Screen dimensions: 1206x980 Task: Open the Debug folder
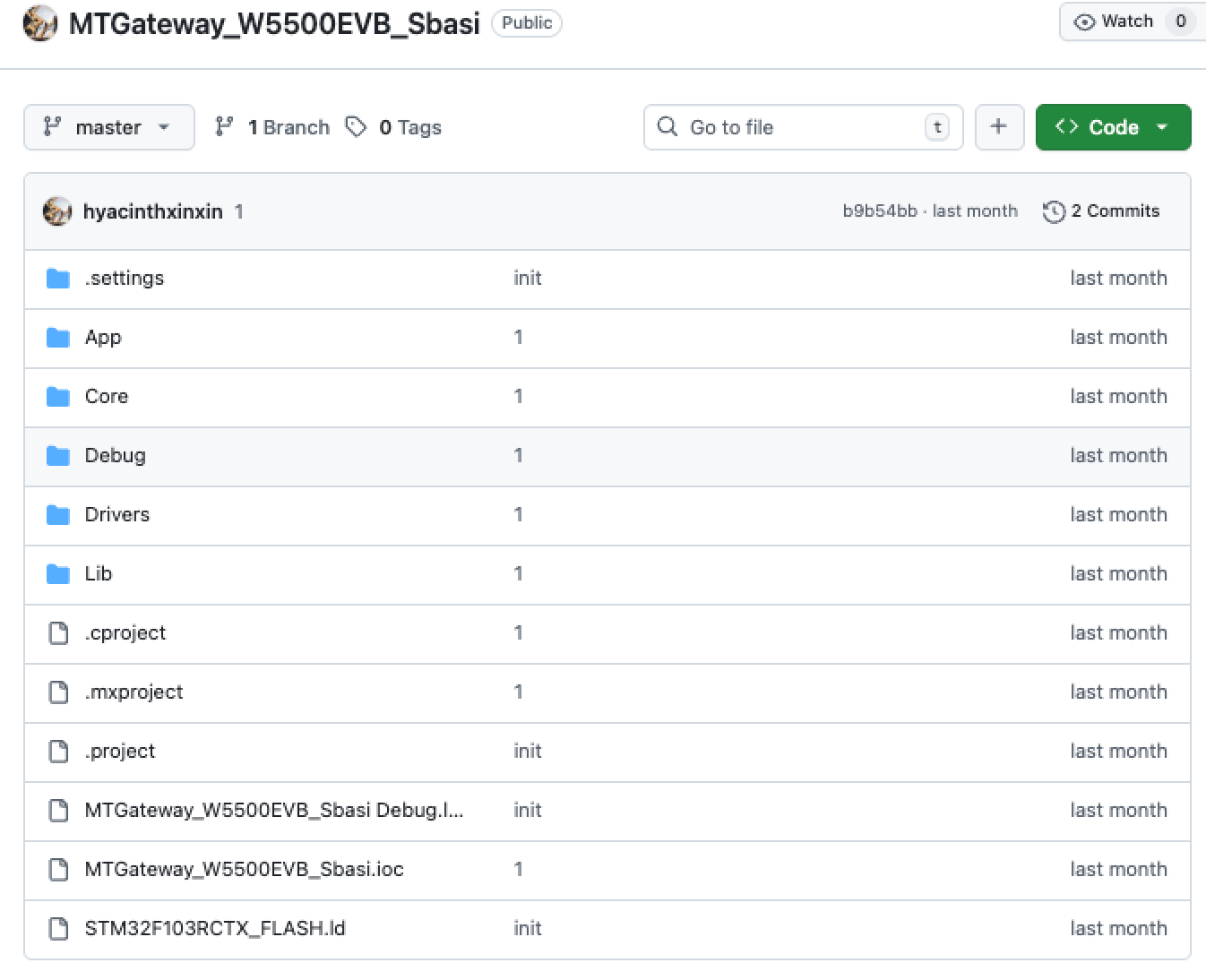[x=115, y=456]
